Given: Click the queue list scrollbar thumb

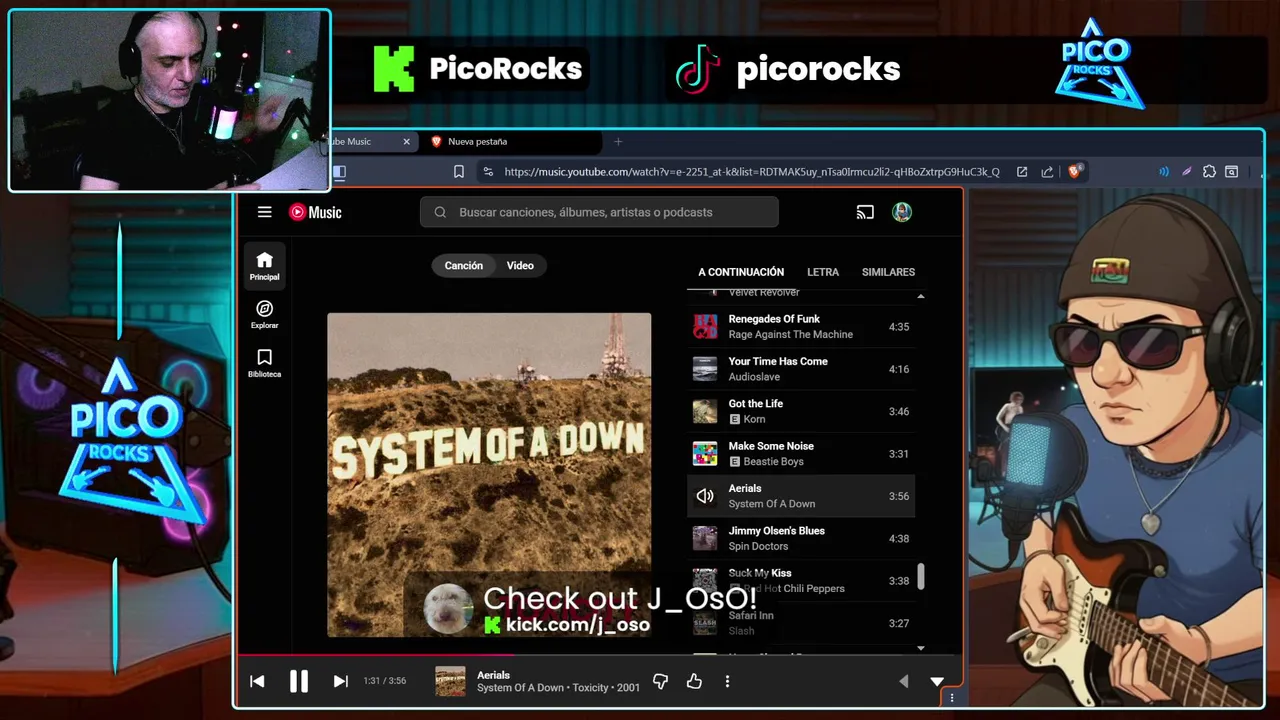Looking at the screenshot, I should click(x=921, y=576).
